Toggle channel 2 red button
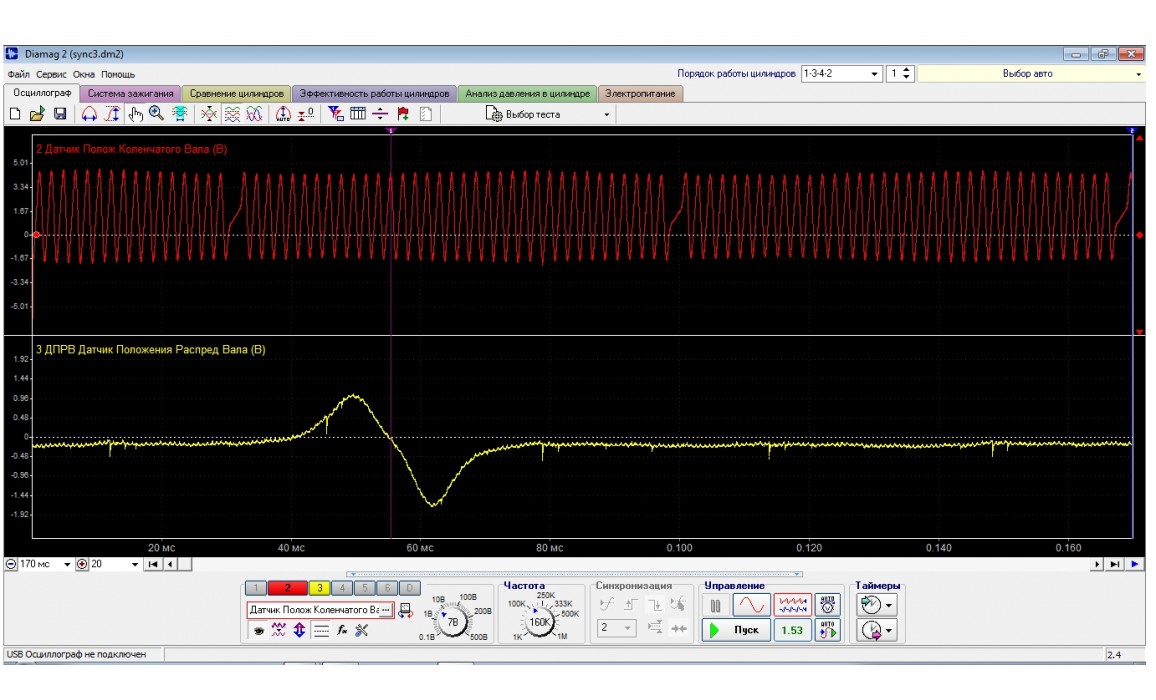This screenshot has height=700, width=1156. point(286,588)
